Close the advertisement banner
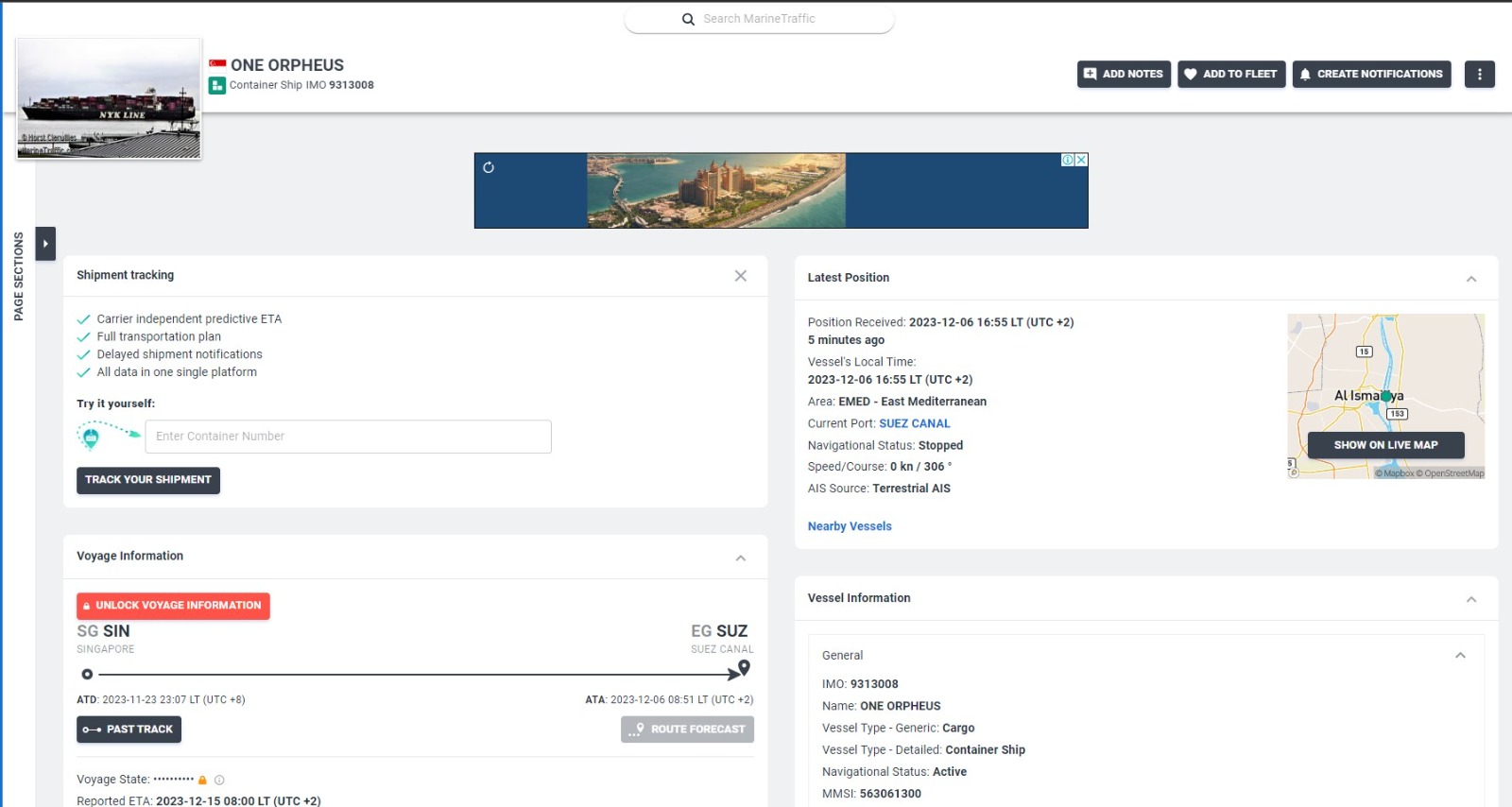This screenshot has width=1512, height=807. click(x=1081, y=160)
